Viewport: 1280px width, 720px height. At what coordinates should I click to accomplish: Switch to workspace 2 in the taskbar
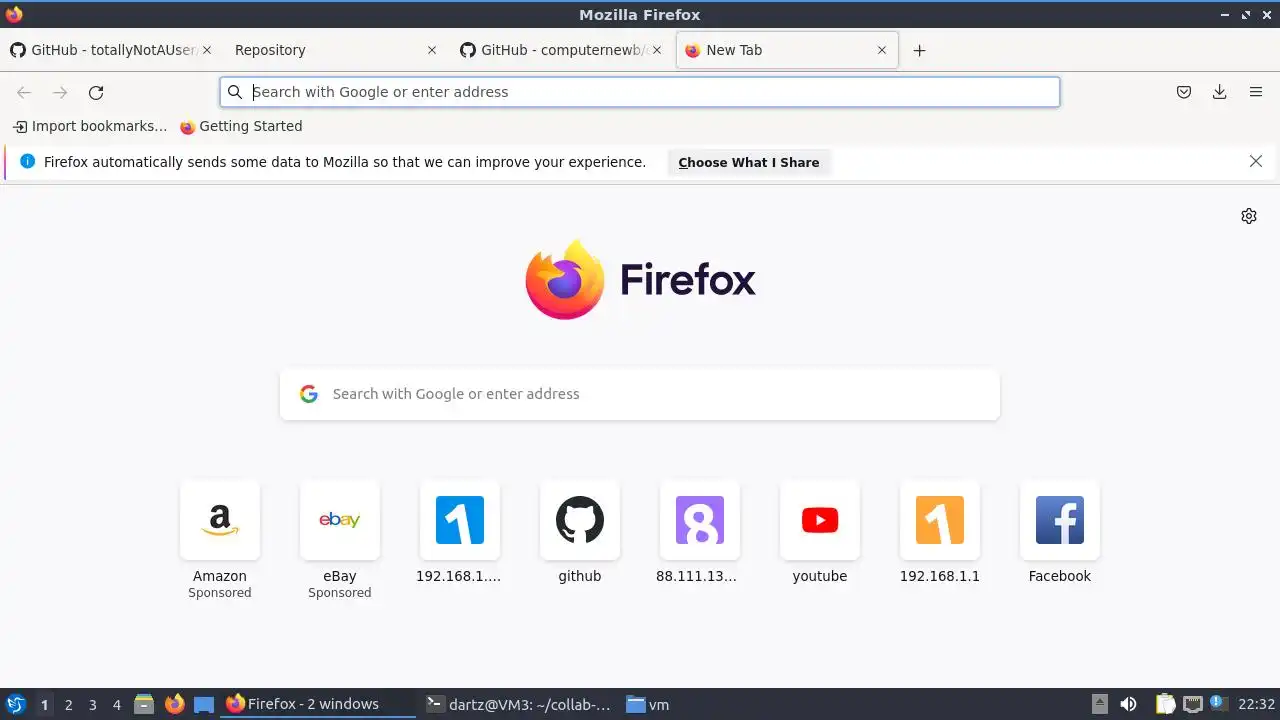[x=69, y=705]
